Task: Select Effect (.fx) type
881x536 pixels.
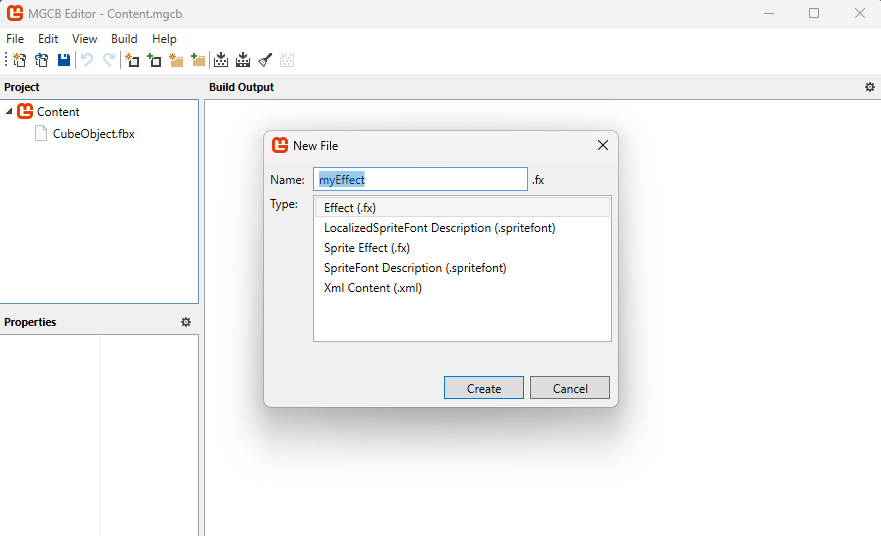Action: point(462,207)
